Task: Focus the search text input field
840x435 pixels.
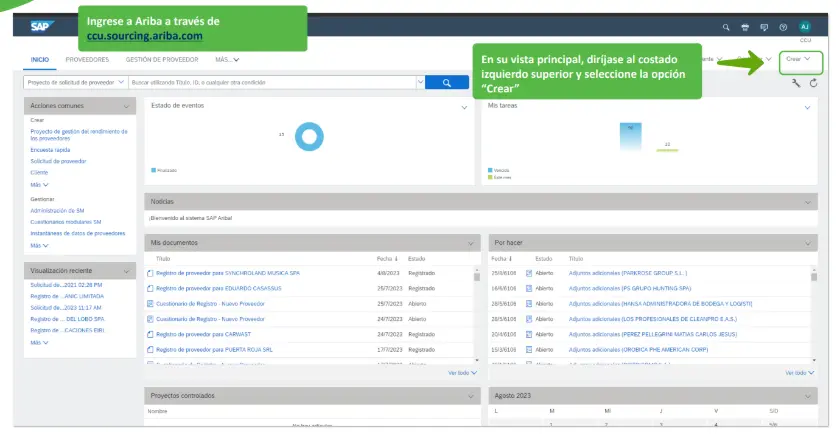Action: [272, 82]
